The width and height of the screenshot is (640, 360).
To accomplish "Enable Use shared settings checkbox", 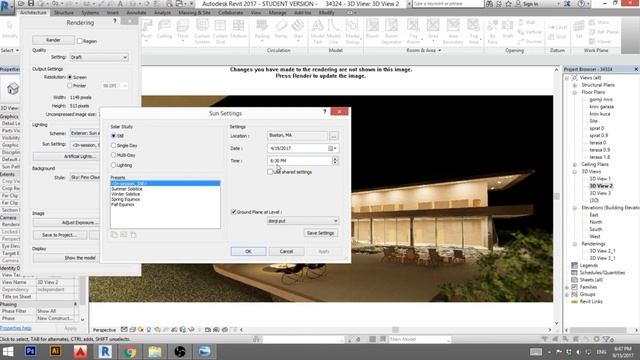I will (x=270, y=172).
